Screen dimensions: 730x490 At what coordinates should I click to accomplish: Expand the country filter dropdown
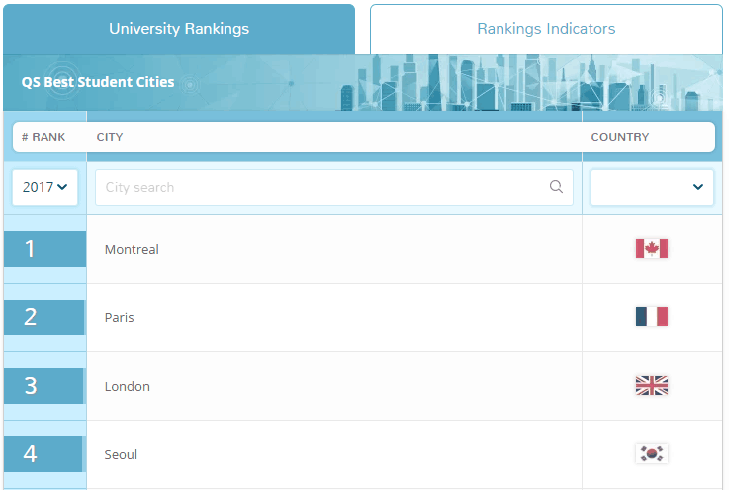pyautogui.click(x=651, y=187)
